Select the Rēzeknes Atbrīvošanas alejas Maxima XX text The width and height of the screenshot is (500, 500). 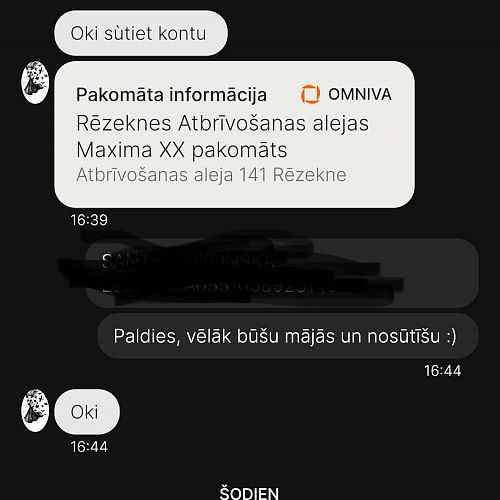click(x=222, y=137)
